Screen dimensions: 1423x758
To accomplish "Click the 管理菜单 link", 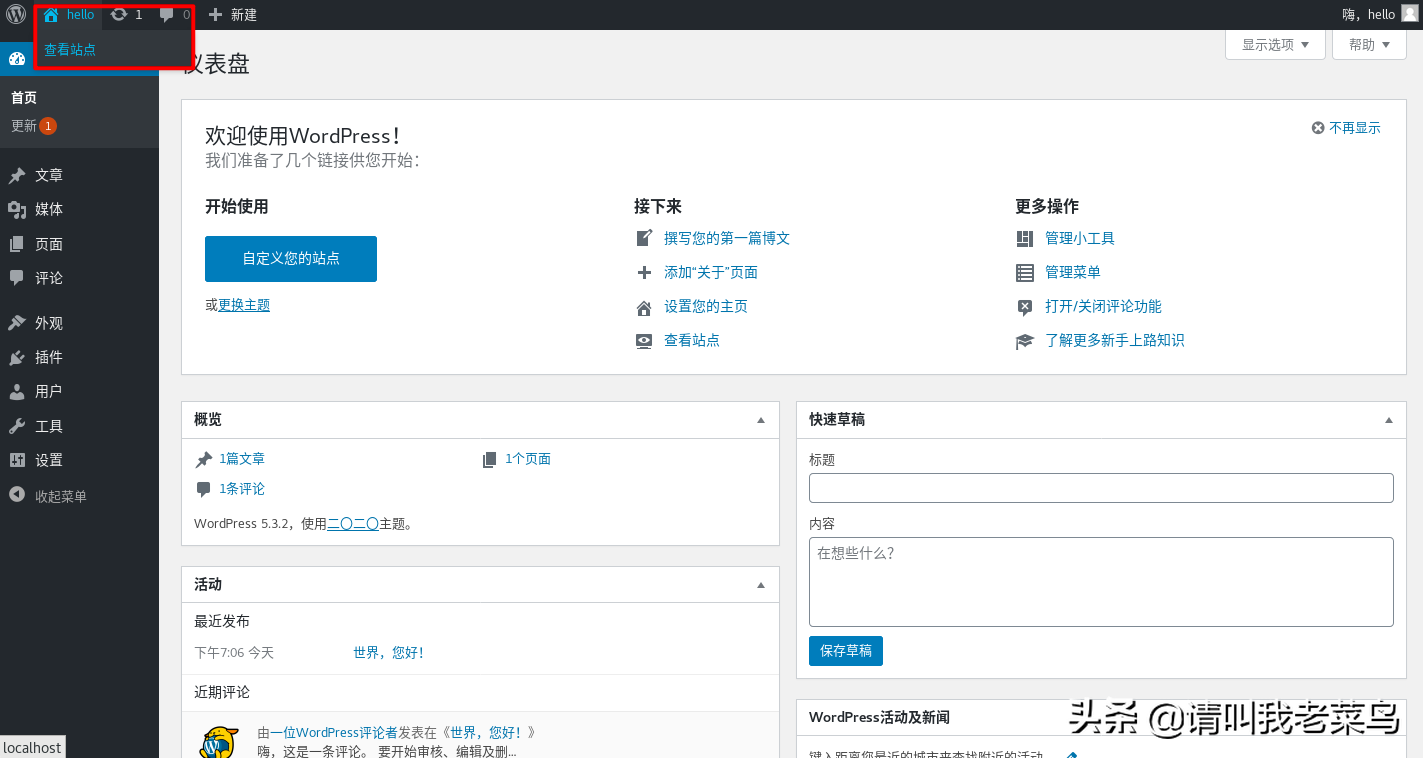I will coord(1073,272).
